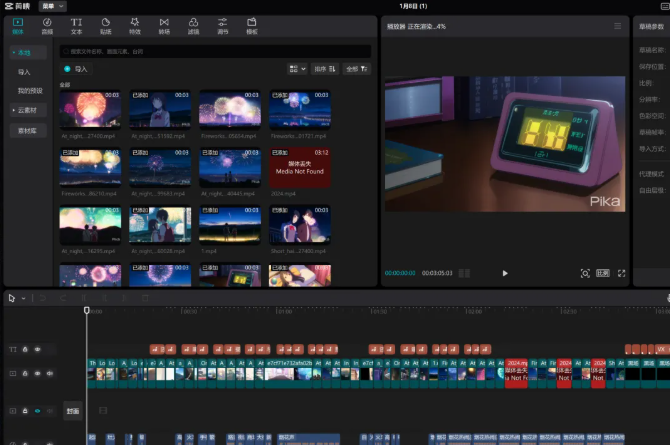Click the undo arrow icon
670x445 pixels.
(x=43, y=298)
